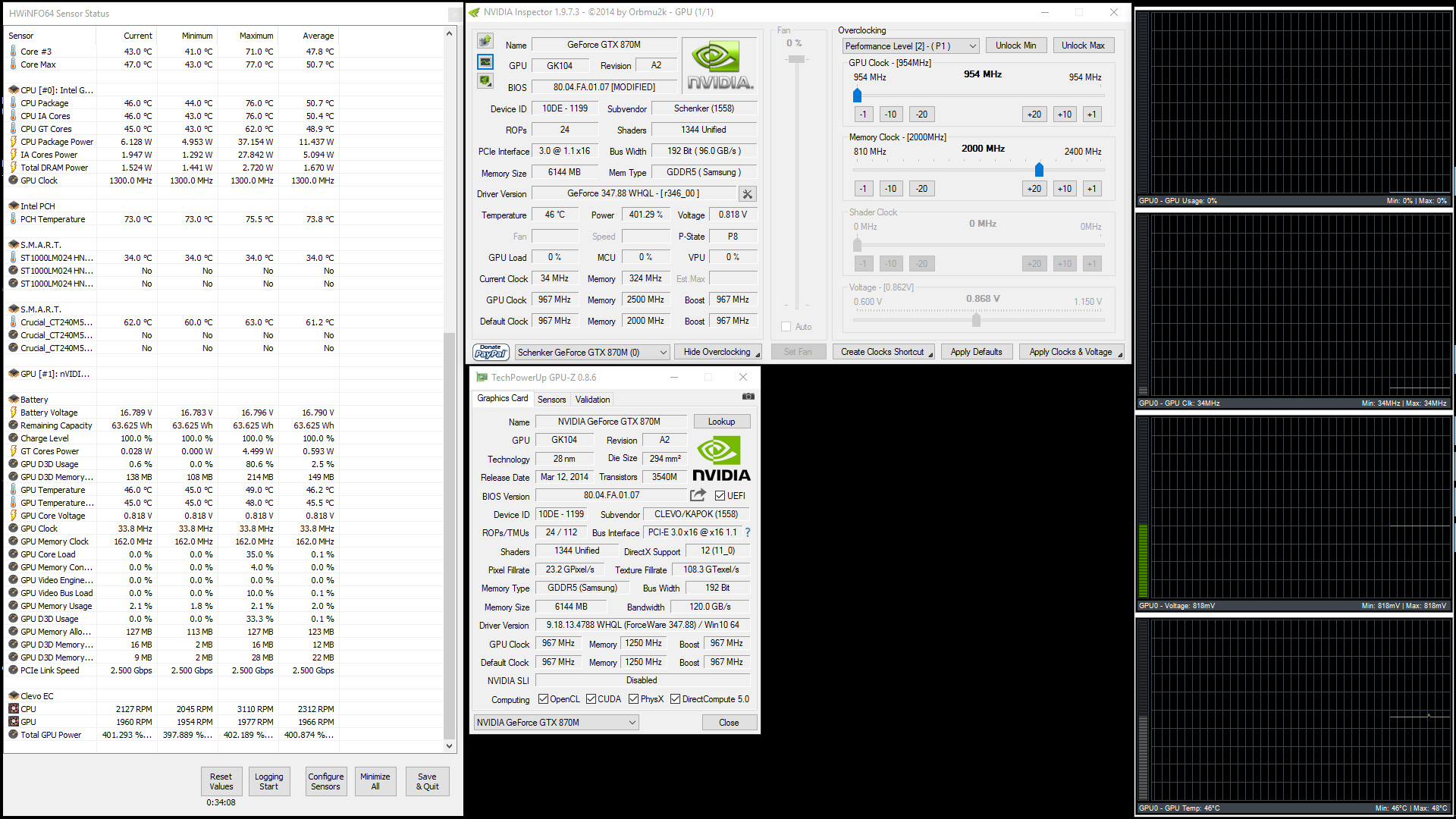Open the Performance Level [2] - (P1) dropdown
The image size is (1456, 819).
911,46
